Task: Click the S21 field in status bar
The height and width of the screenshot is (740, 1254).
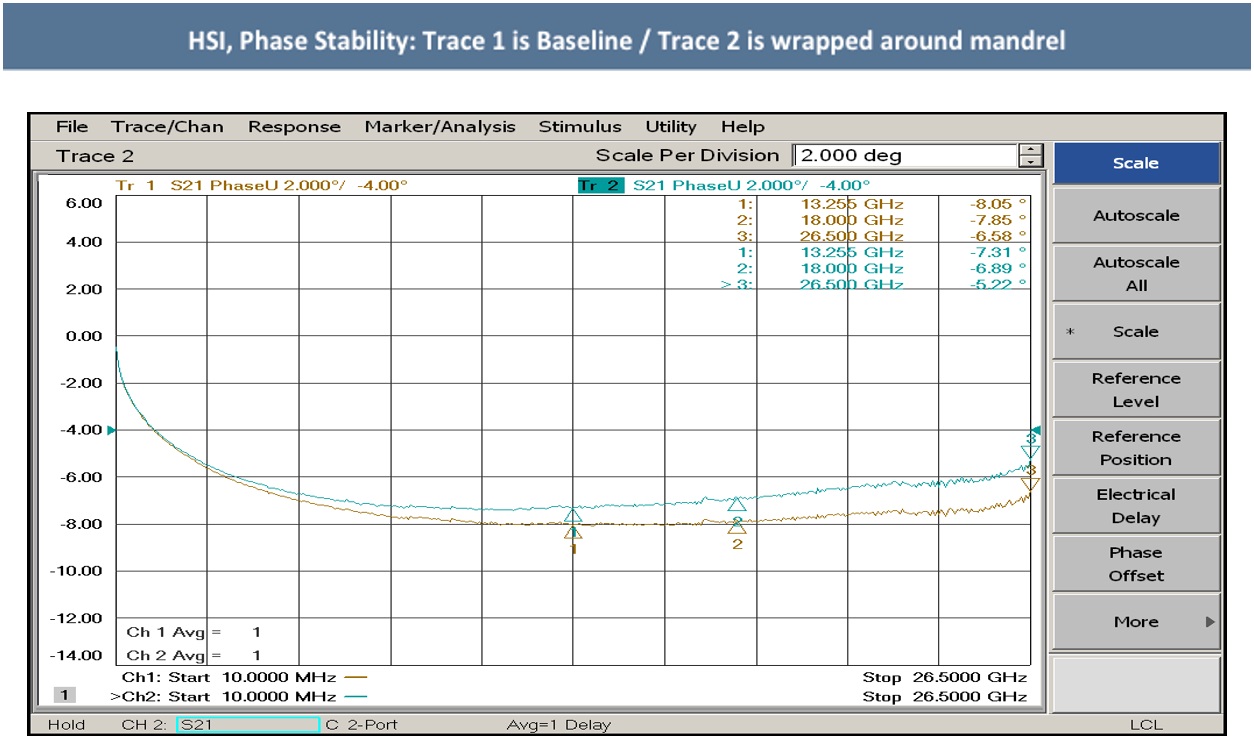Action: [x=248, y=725]
